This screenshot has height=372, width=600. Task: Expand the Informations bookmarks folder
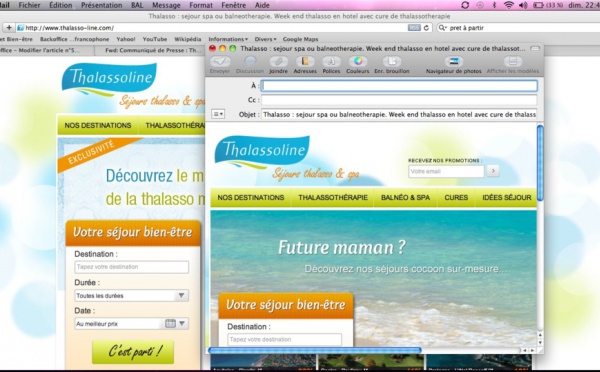(x=228, y=39)
